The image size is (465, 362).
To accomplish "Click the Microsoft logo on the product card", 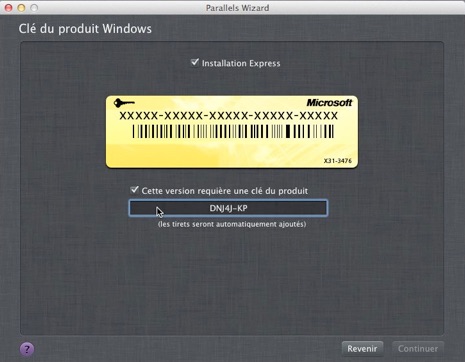I will pos(329,103).
